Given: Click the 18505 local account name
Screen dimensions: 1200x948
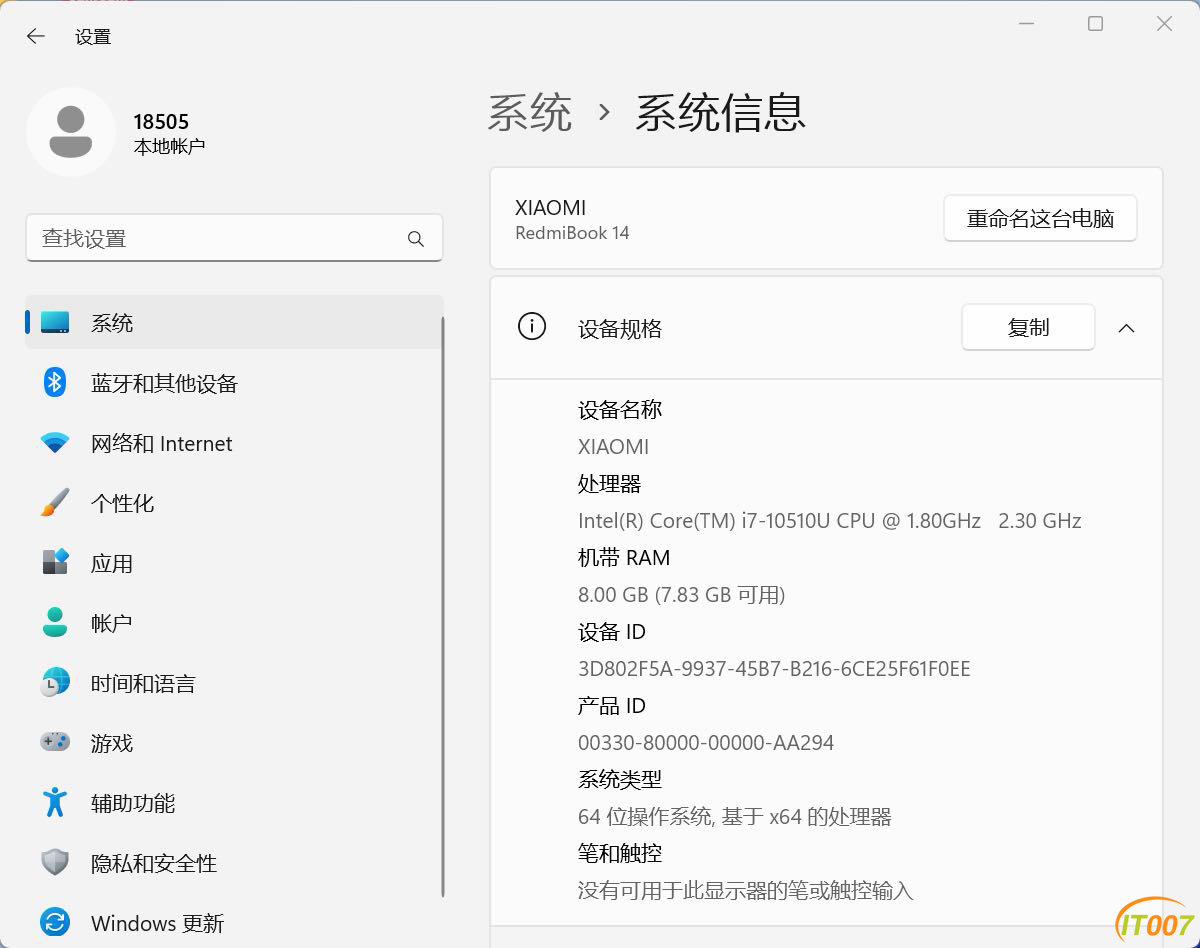Looking at the screenshot, I should (161, 121).
